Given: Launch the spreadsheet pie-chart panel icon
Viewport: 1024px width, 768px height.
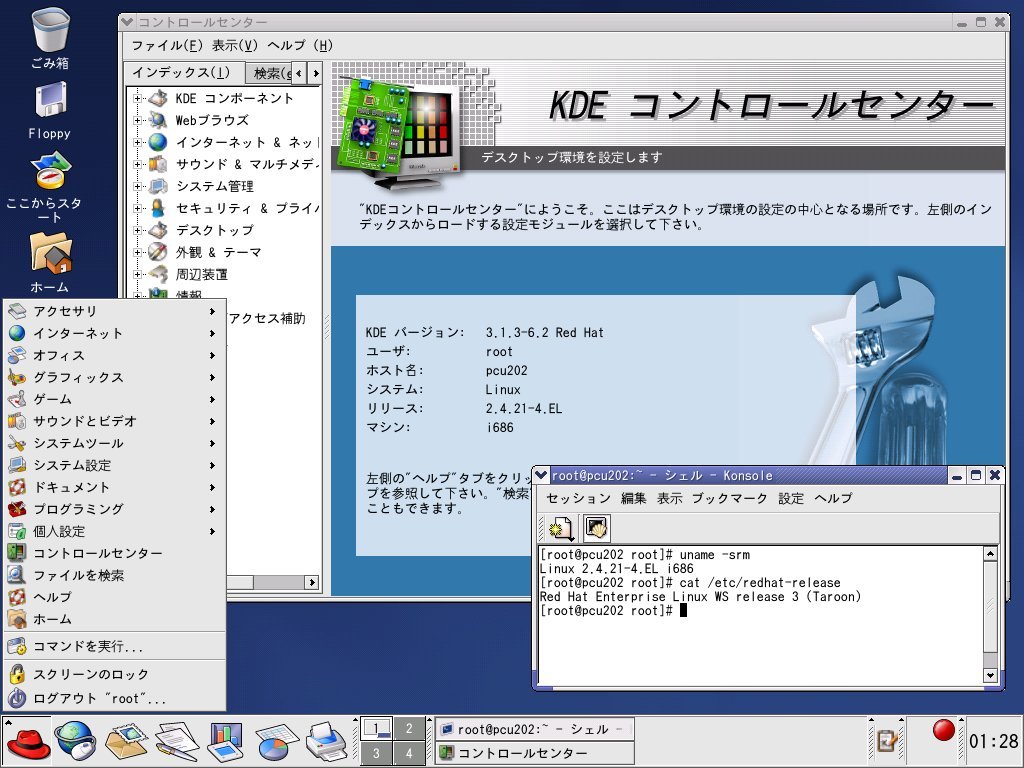Looking at the screenshot, I should [276, 741].
